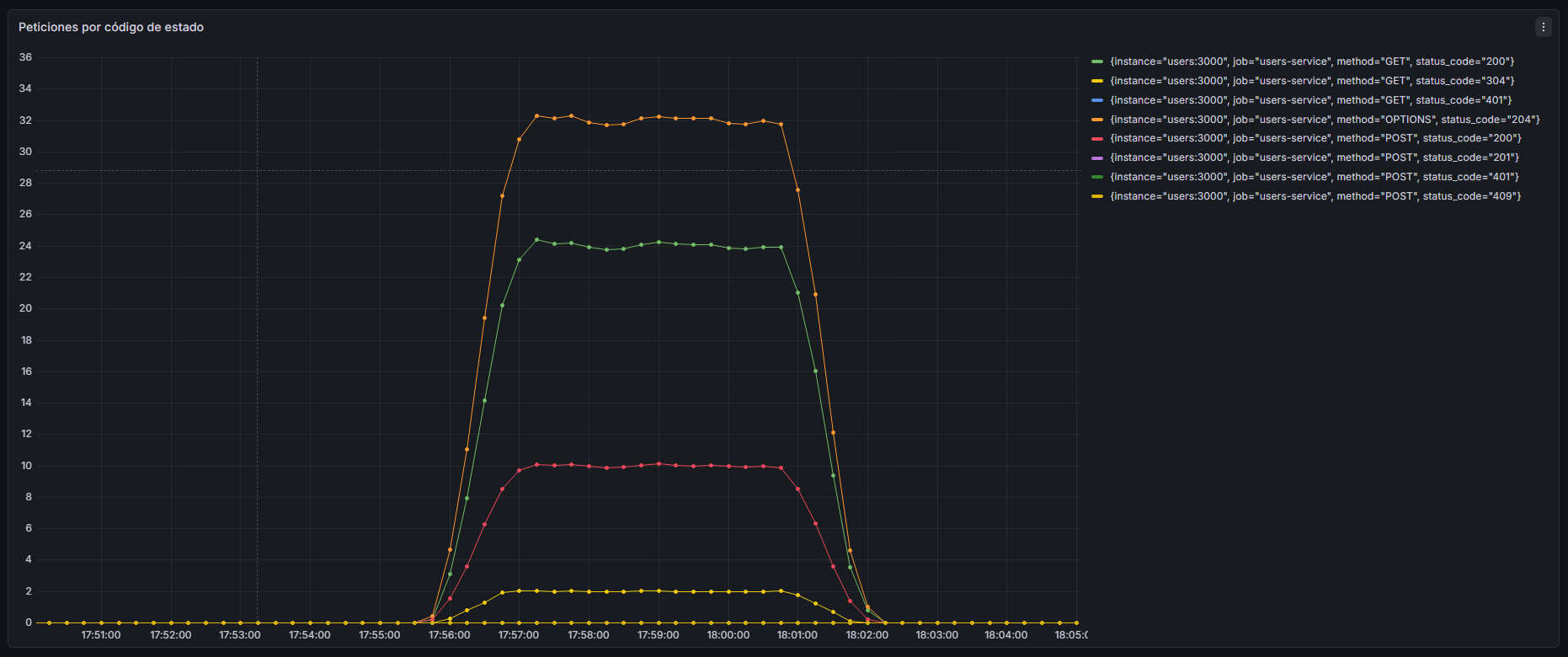Toggle the GET status_code="304" legend label
This screenshot has width=1568, height=657.
pos(1312,81)
